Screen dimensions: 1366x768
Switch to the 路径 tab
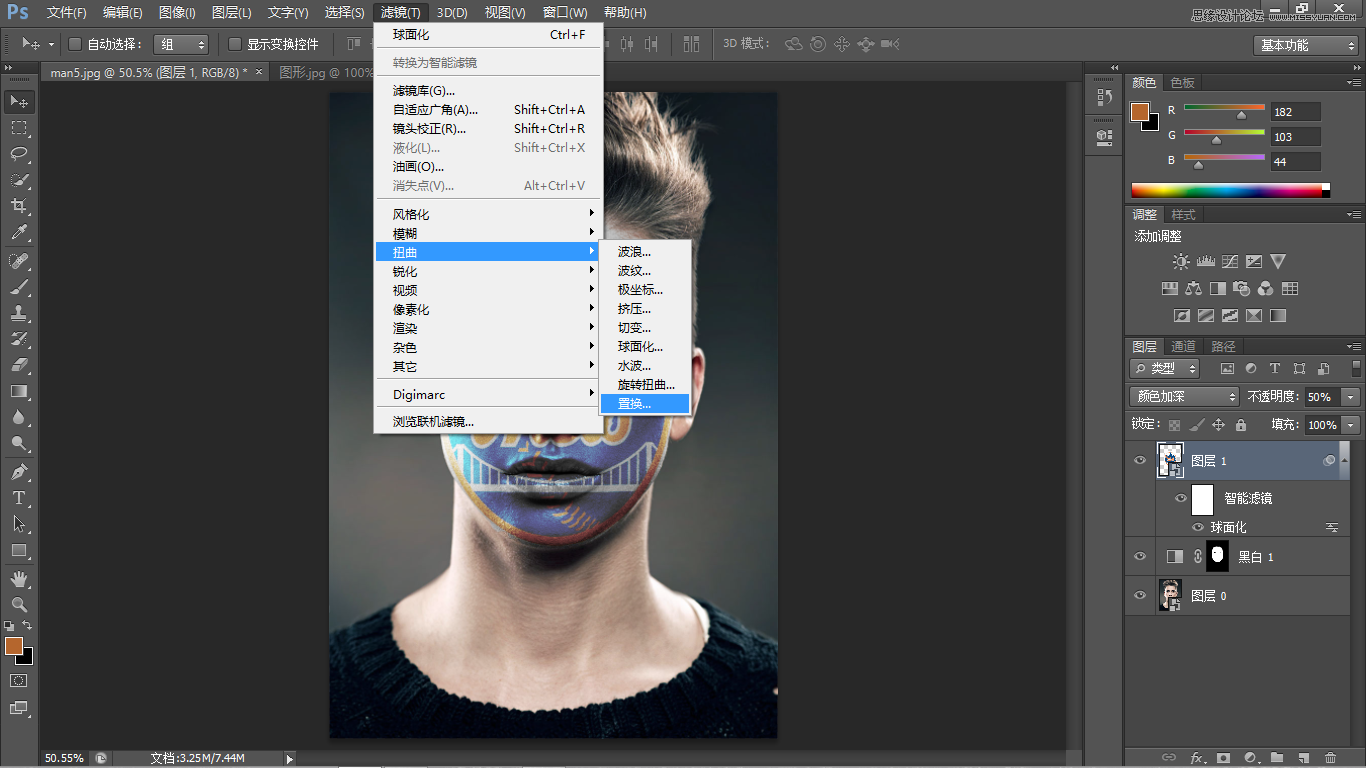click(x=1223, y=346)
